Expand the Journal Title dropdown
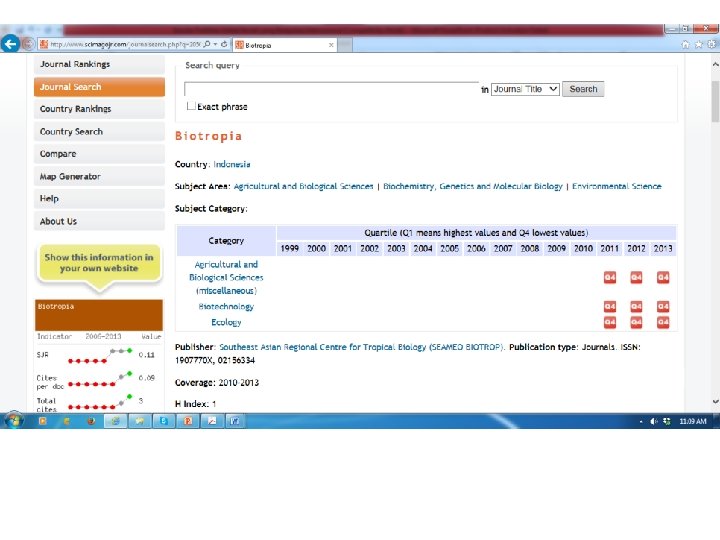This screenshot has height=540, width=720. [525, 89]
